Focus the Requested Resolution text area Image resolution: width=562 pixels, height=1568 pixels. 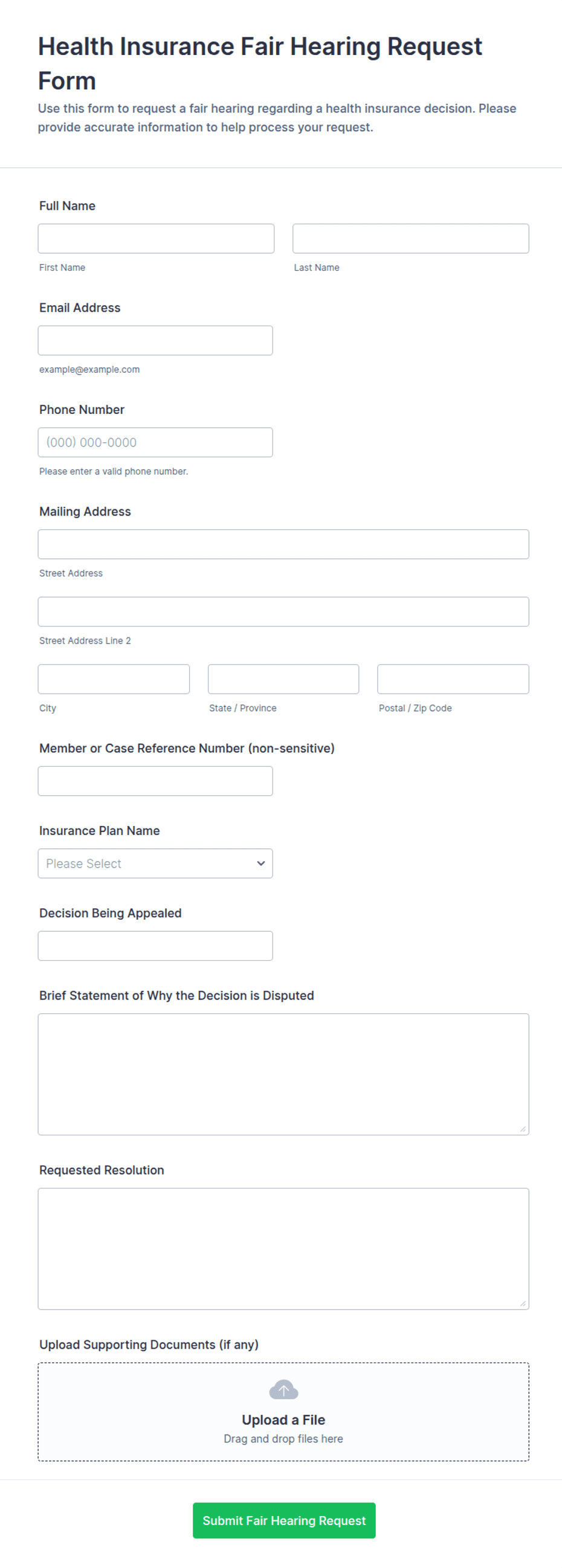click(283, 1248)
